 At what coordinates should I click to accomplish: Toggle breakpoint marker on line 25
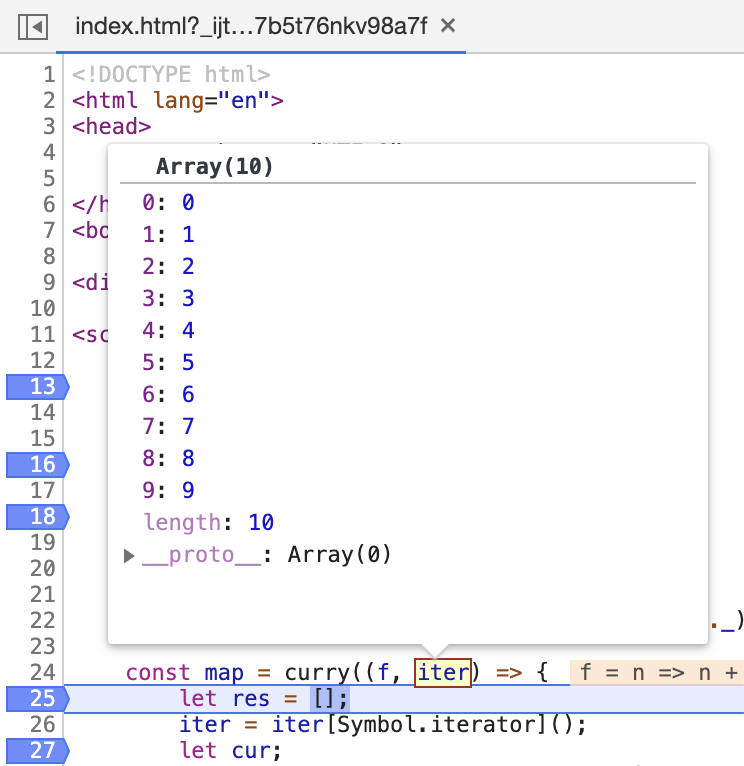(38, 698)
